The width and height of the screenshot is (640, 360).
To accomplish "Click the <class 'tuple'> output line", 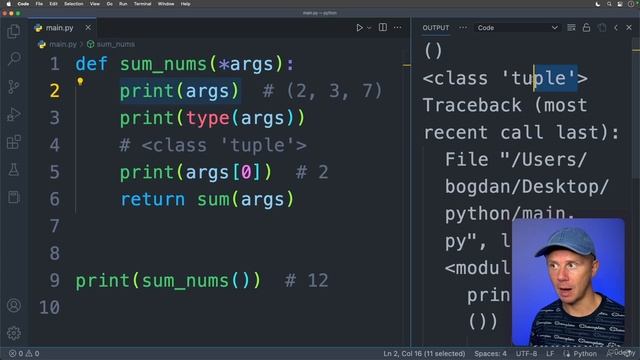I will [505, 78].
